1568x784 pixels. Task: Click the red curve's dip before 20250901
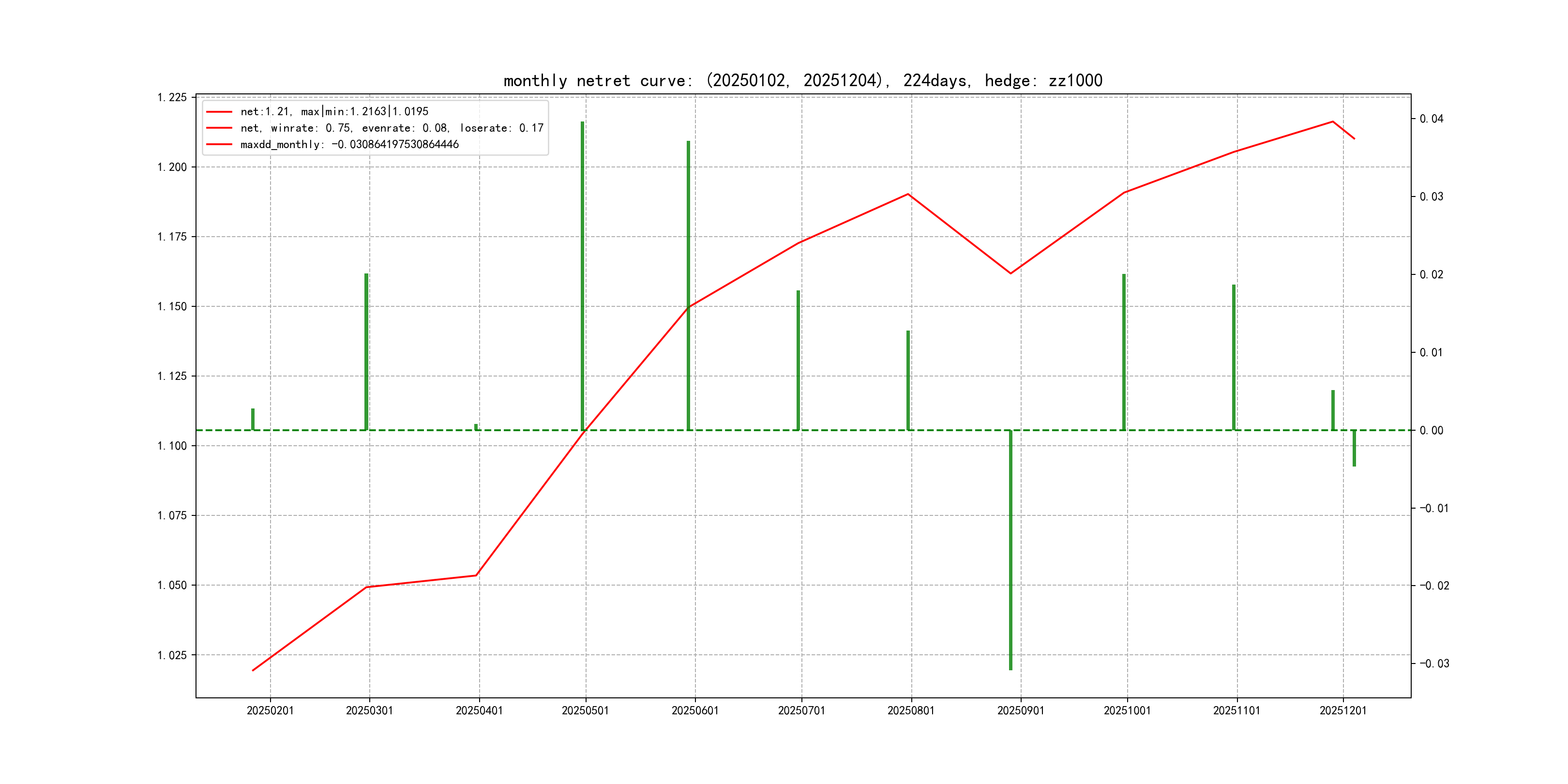click(1010, 273)
